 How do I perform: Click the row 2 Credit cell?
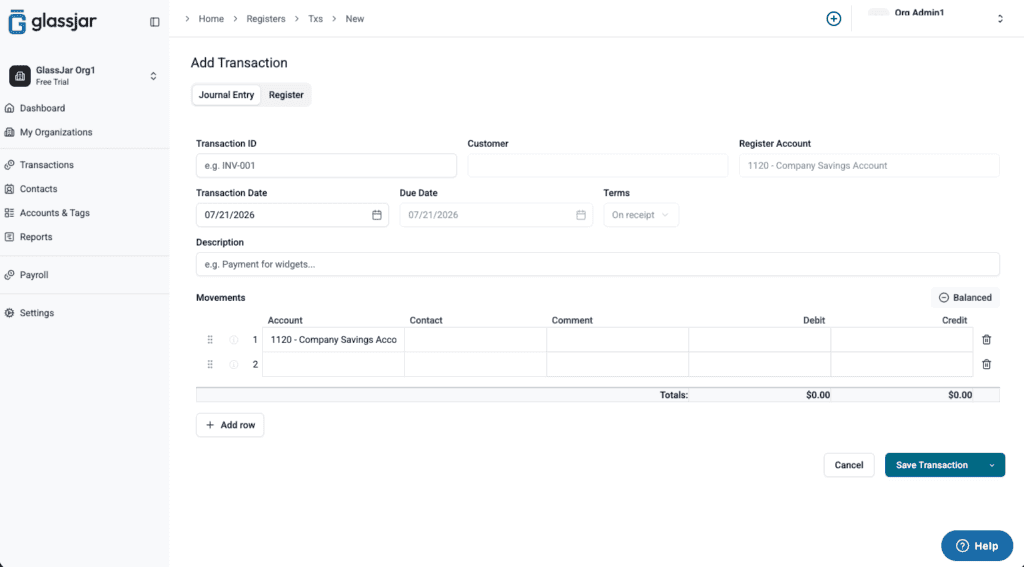point(902,364)
